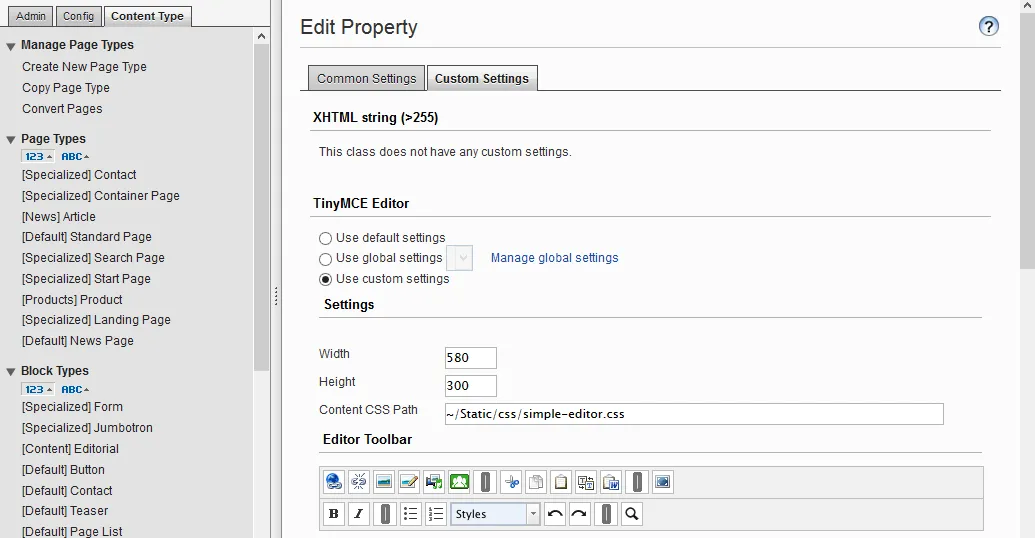
Task: Open the [Default] Button block type
Action: tap(63, 470)
